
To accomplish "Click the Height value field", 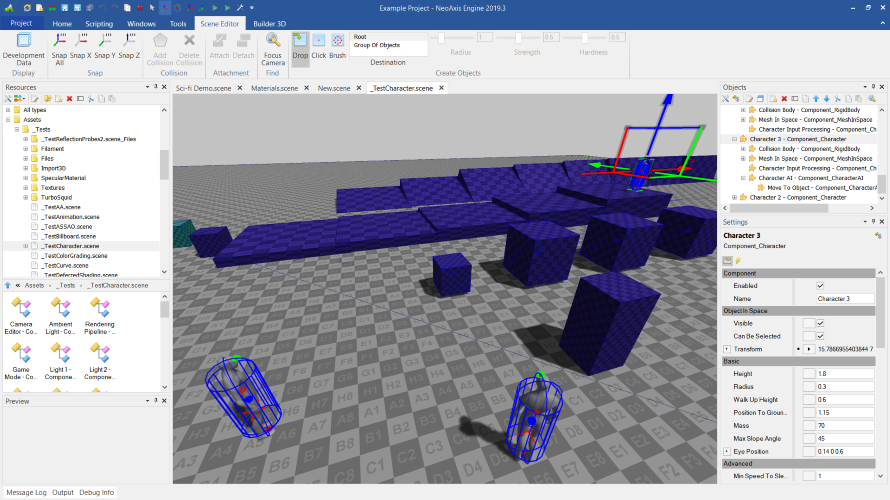I will pyautogui.click(x=845, y=374).
